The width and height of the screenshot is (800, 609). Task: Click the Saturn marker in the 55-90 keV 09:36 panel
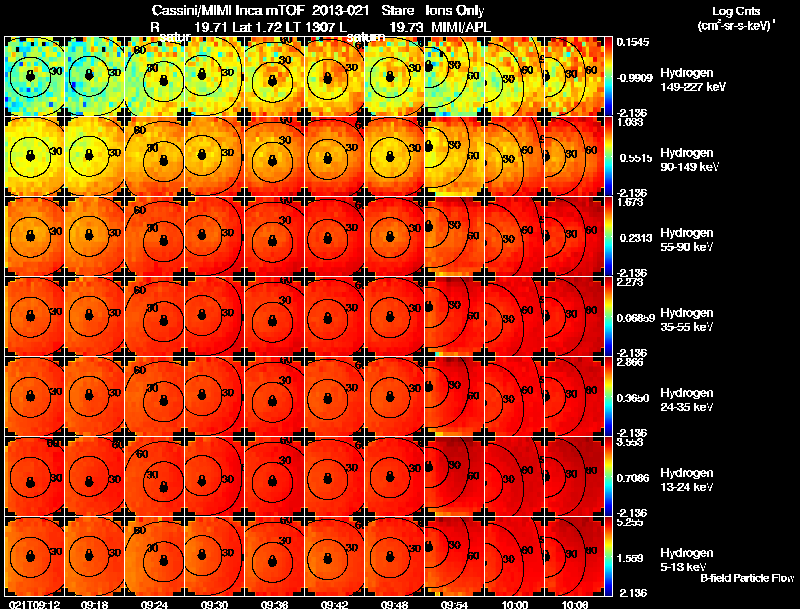(272, 240)
